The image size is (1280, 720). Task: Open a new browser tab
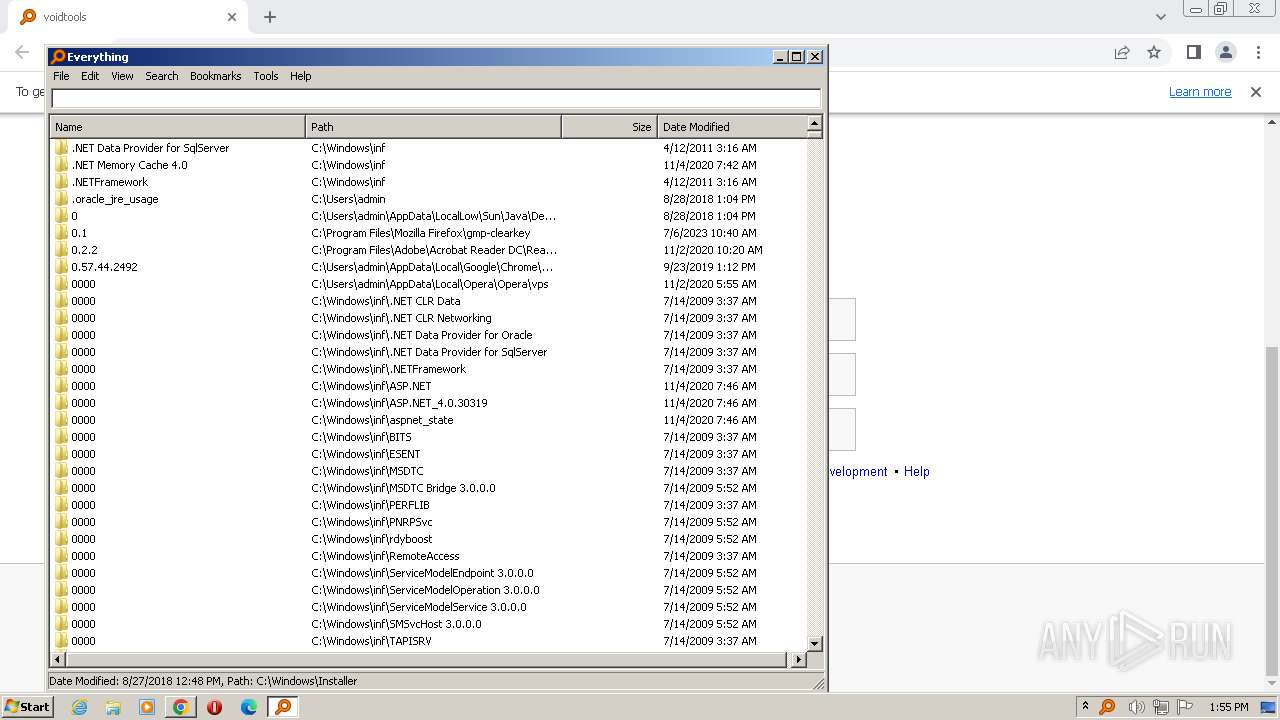(270, 17)
